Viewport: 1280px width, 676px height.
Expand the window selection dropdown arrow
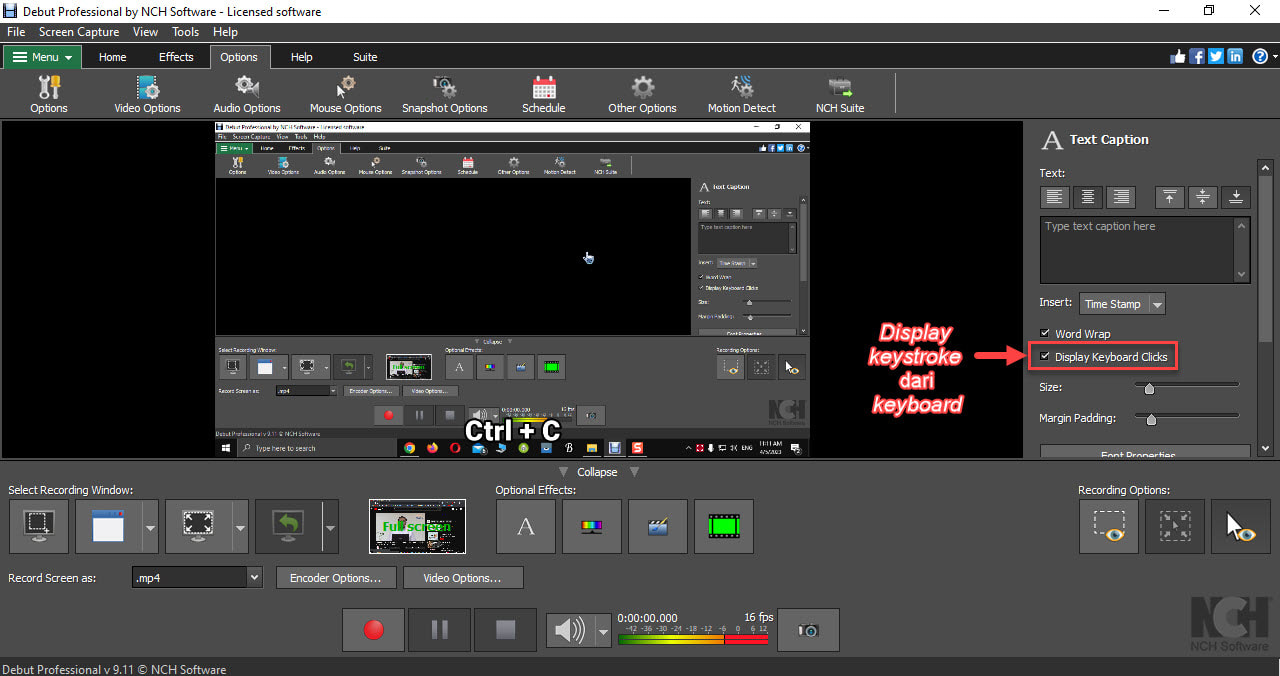[x=150, y=526]
